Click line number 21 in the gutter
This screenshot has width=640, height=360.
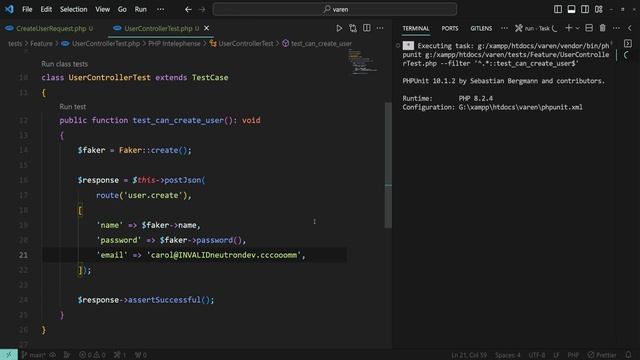[23, 255]
